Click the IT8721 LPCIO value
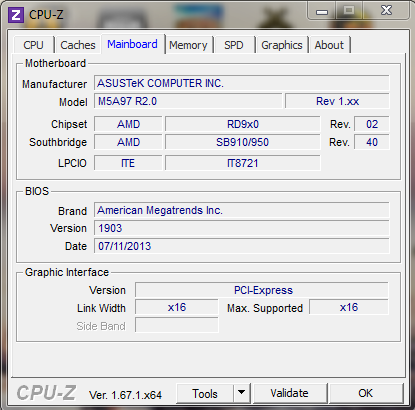Image resolution: width=415 pixels, height=410 pixels. [x=243, y=163]
